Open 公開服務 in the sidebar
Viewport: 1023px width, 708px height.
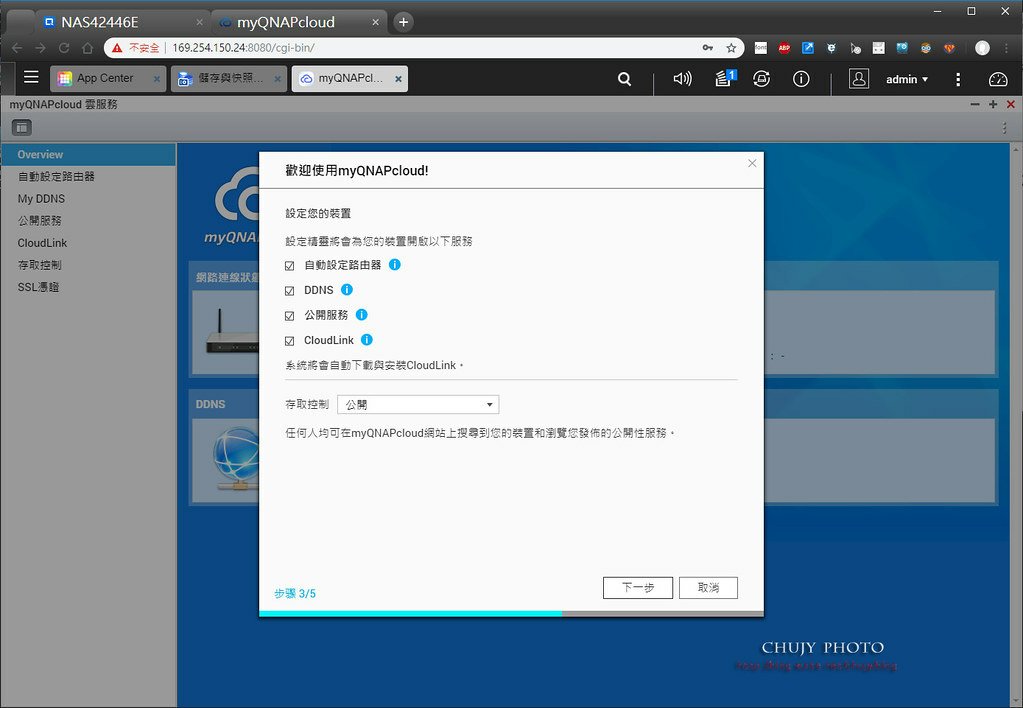(88, 221)
